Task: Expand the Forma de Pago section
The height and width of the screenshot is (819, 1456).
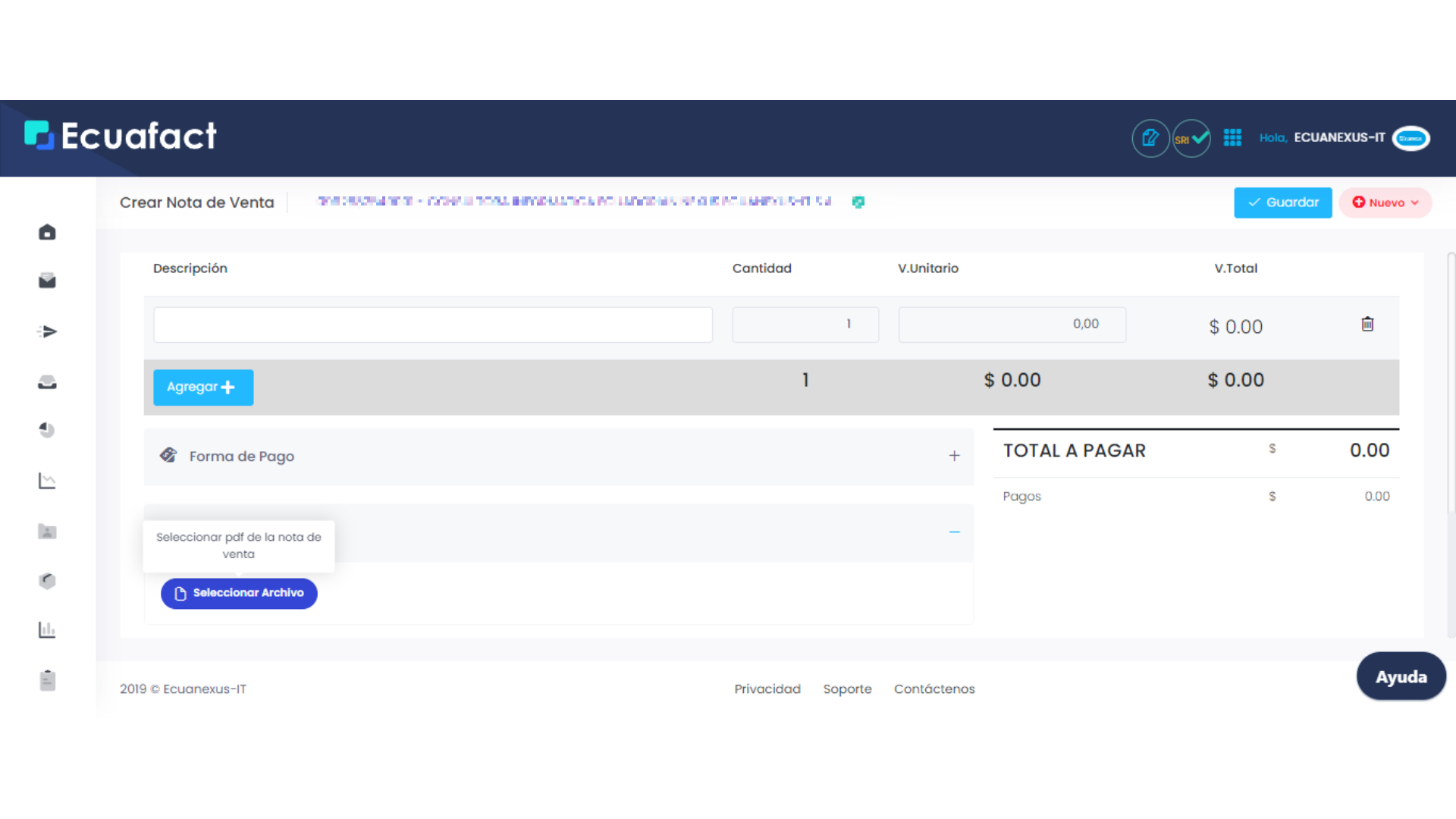Action: (x=954, y=456)
